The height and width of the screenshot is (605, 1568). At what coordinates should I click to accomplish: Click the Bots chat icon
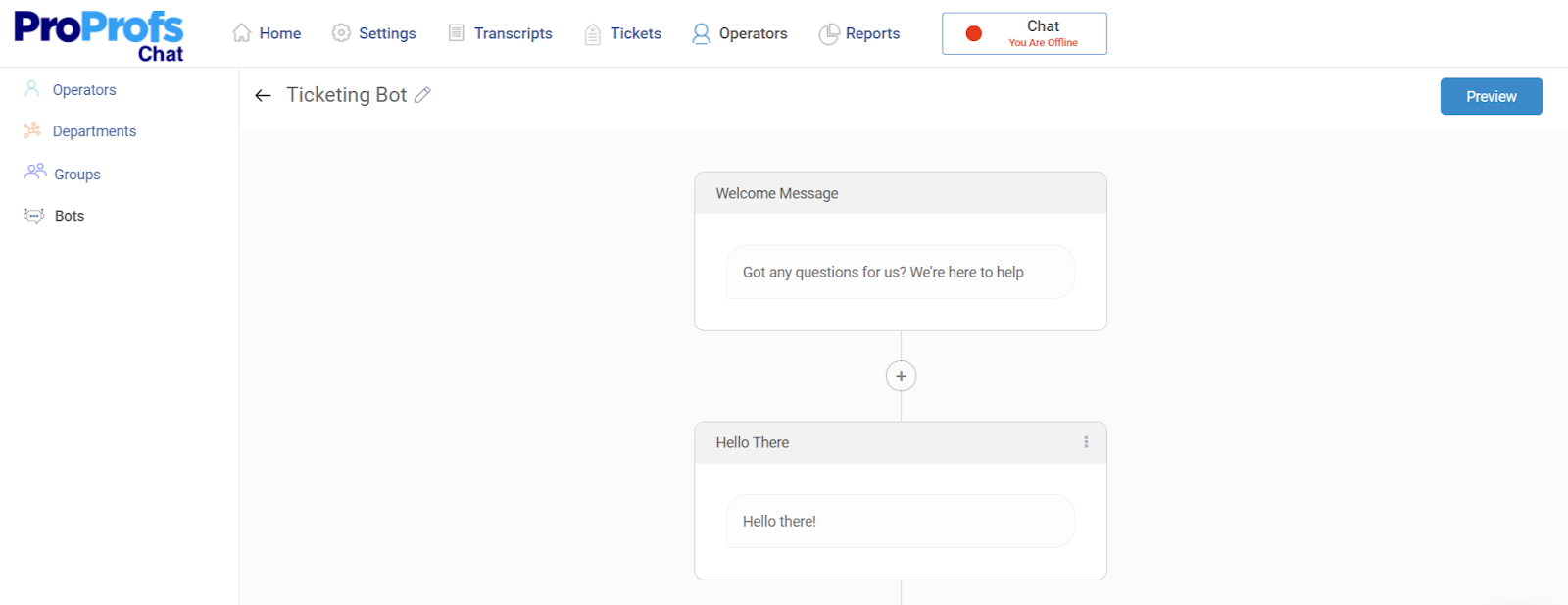(34, 216)
